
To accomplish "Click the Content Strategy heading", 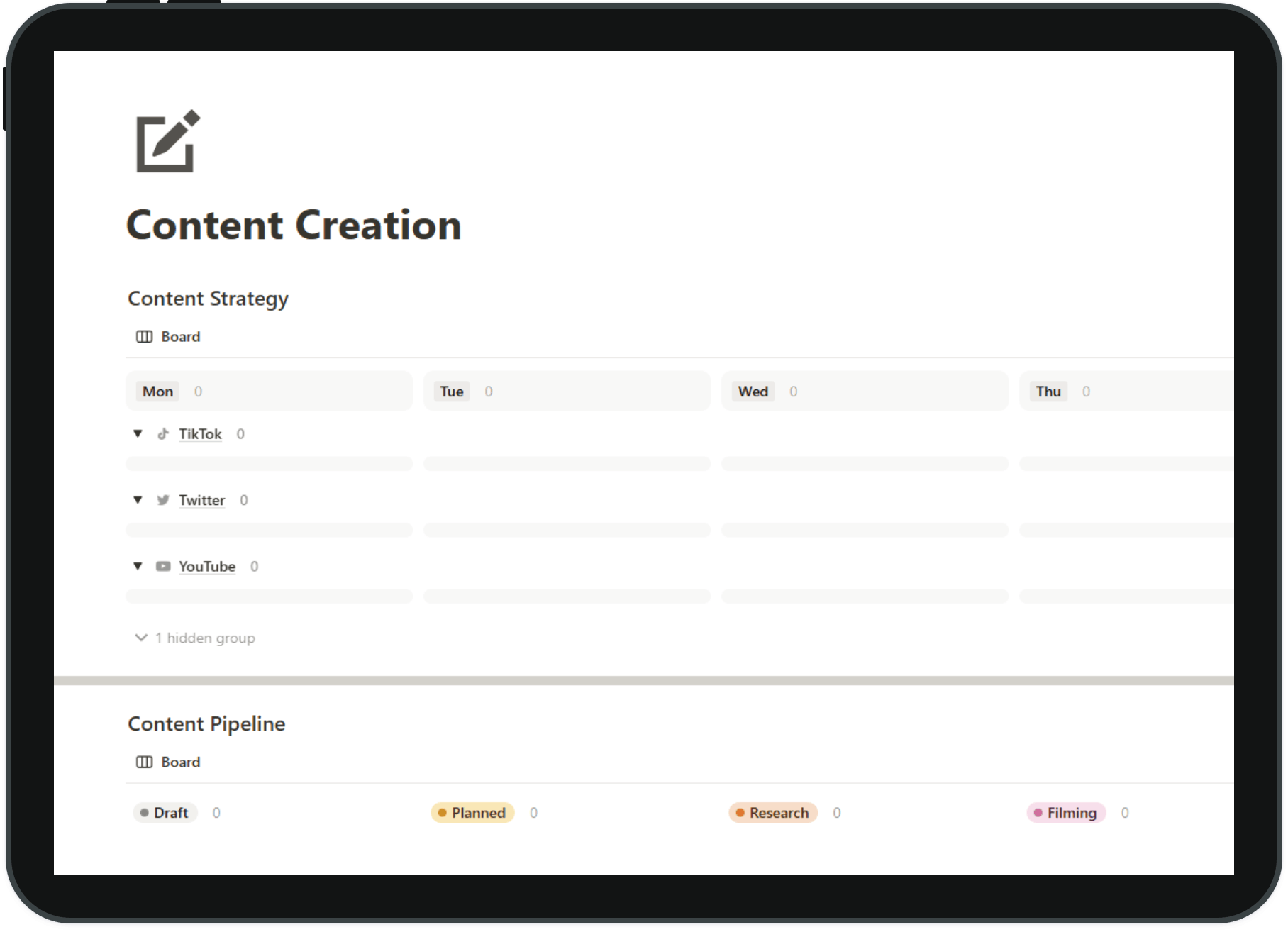I will click(x=208, y=299).
